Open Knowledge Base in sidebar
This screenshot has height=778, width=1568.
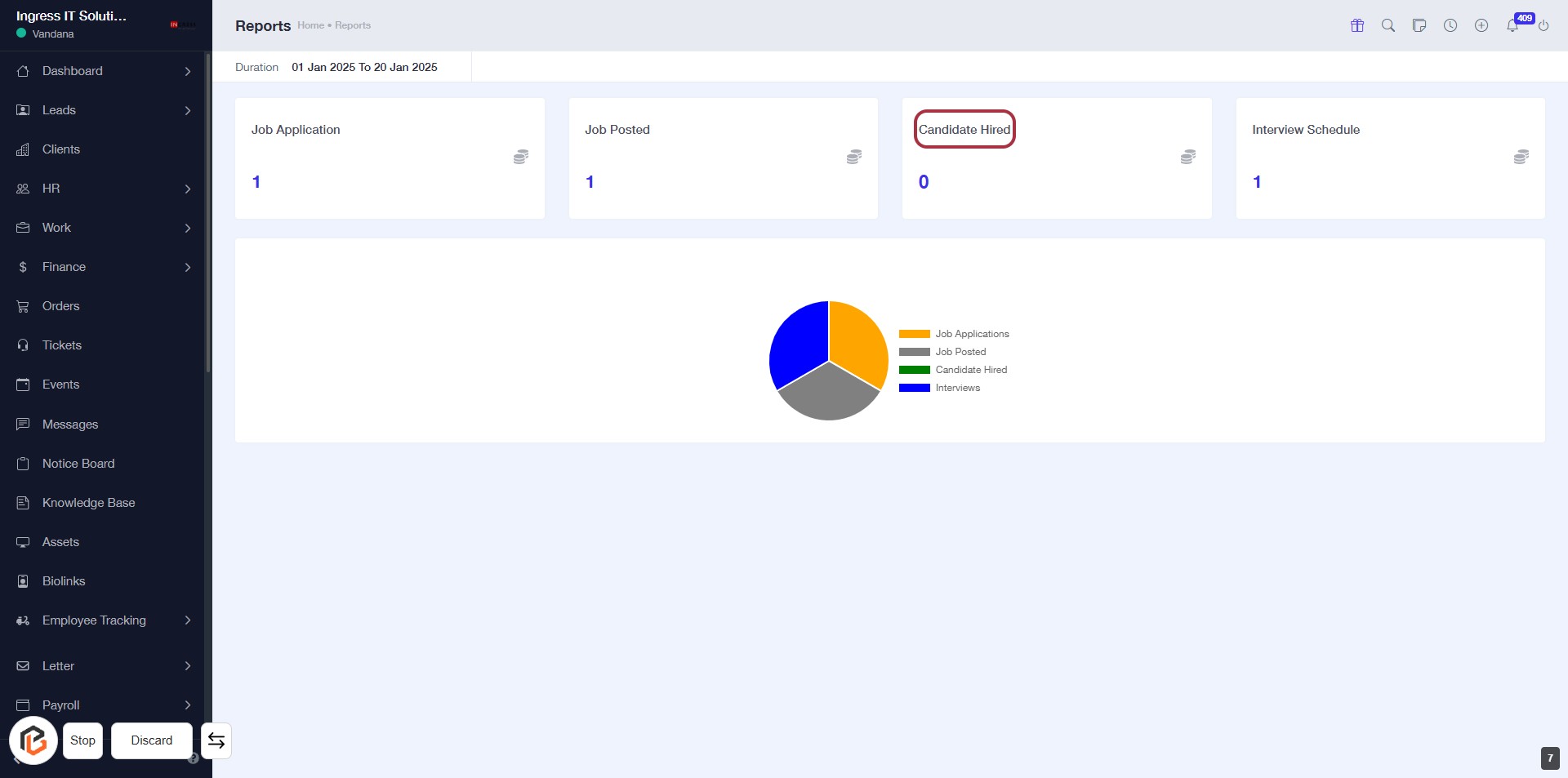[x=88, y=503]
